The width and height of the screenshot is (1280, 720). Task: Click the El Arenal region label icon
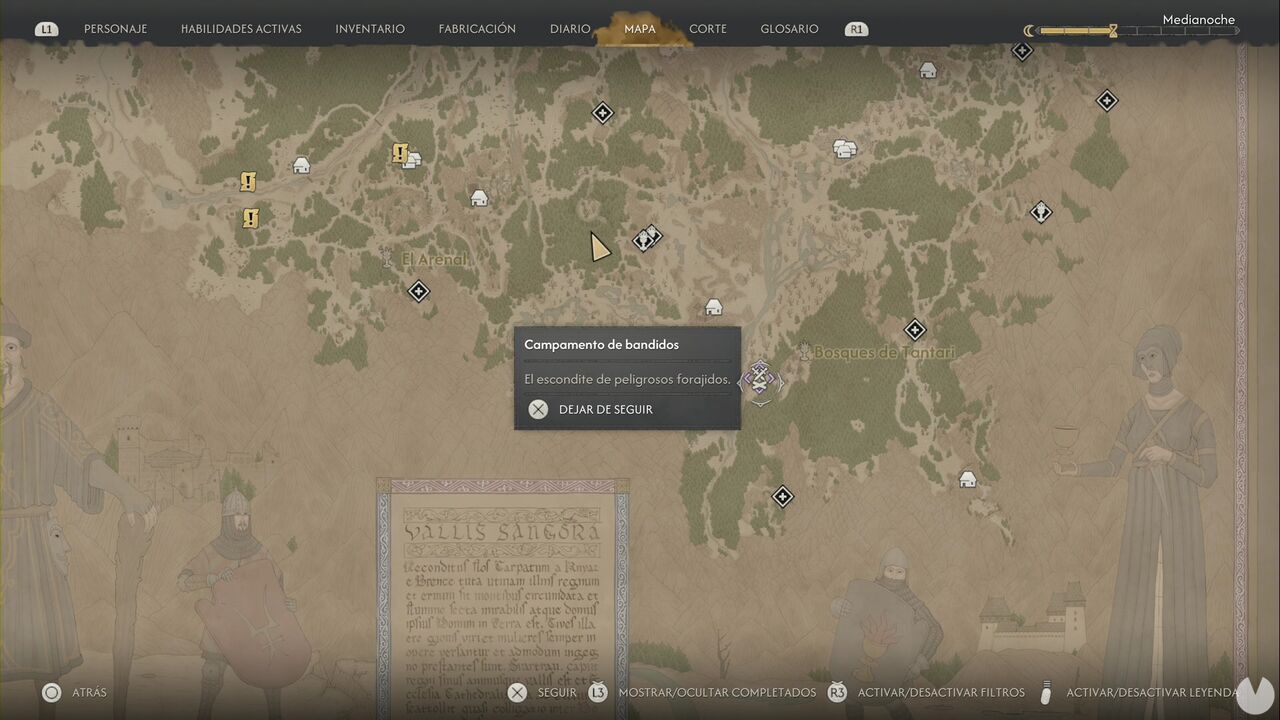point(386,259)
